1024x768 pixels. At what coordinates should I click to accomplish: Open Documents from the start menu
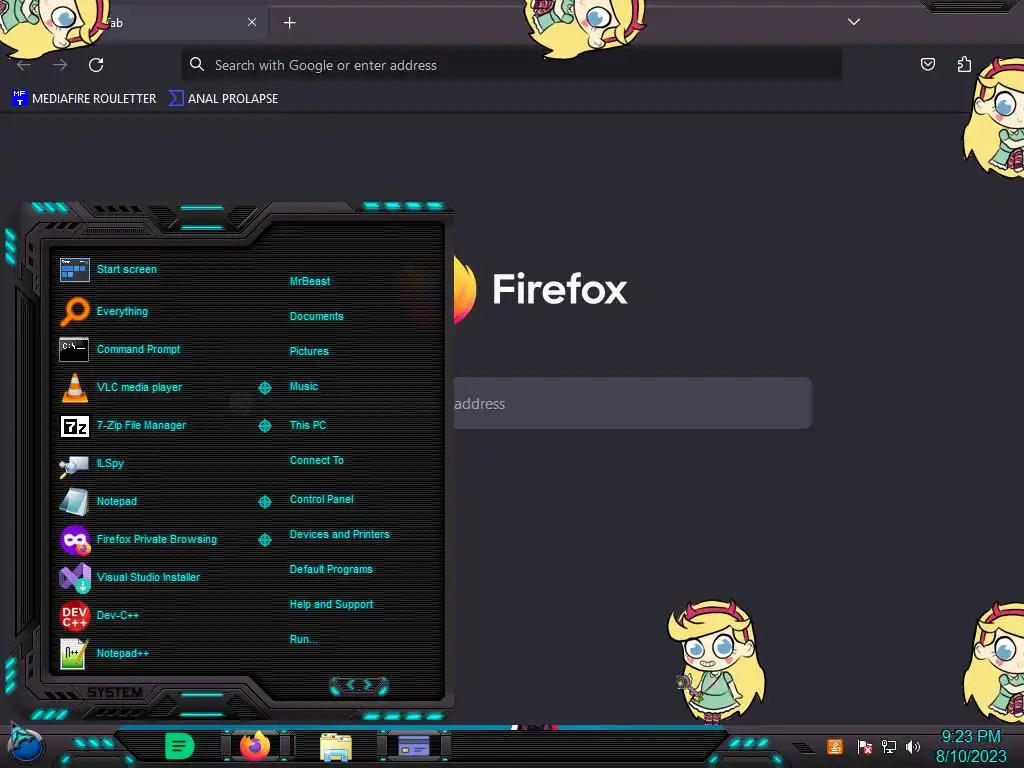316,316
